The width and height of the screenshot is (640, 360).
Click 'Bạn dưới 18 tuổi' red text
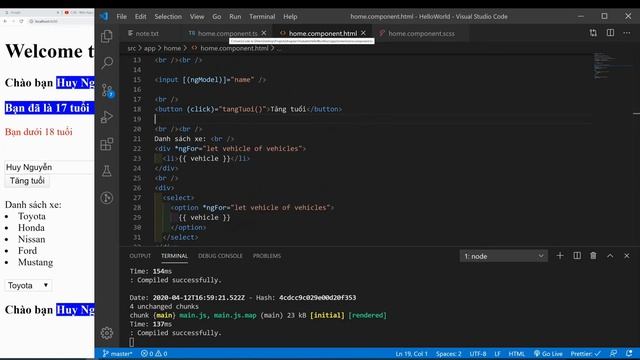click(x=39, y=132)
